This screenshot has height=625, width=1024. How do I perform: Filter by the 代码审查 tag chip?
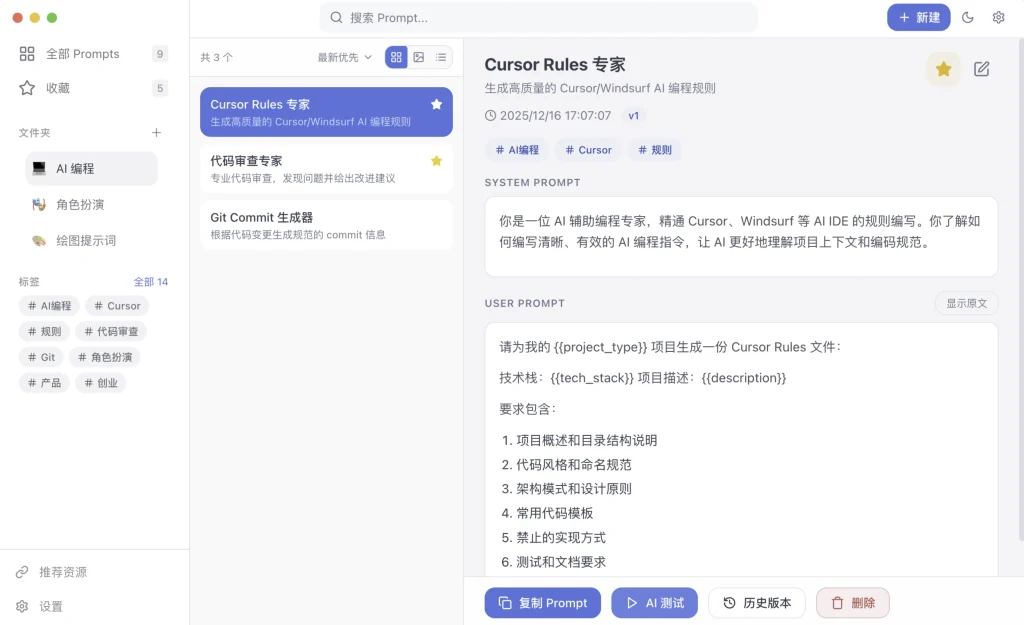pyautogui.click(x=111, y=331)
